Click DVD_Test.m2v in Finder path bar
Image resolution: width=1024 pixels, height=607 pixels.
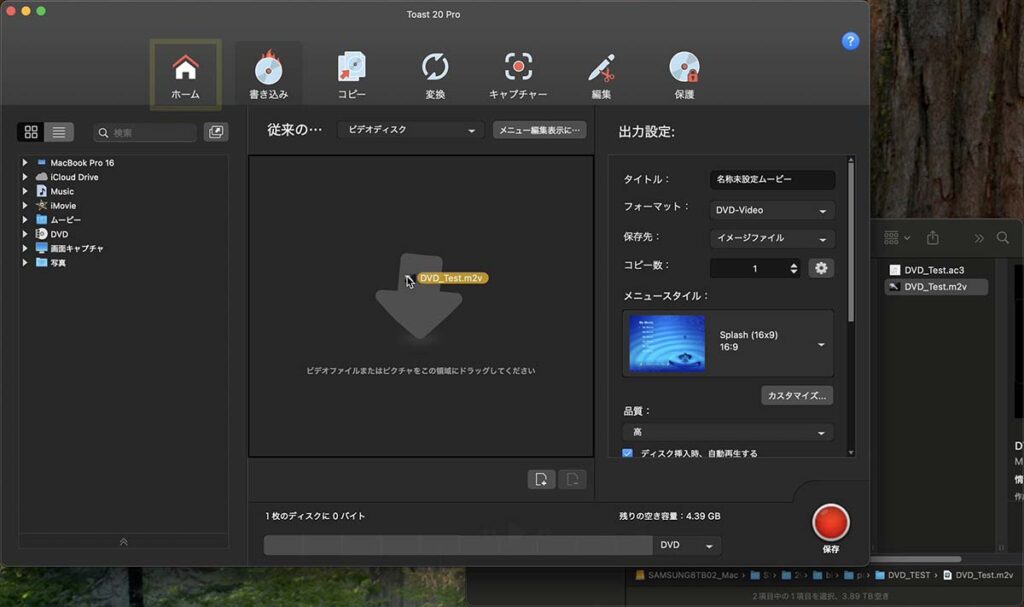[978, 575]
